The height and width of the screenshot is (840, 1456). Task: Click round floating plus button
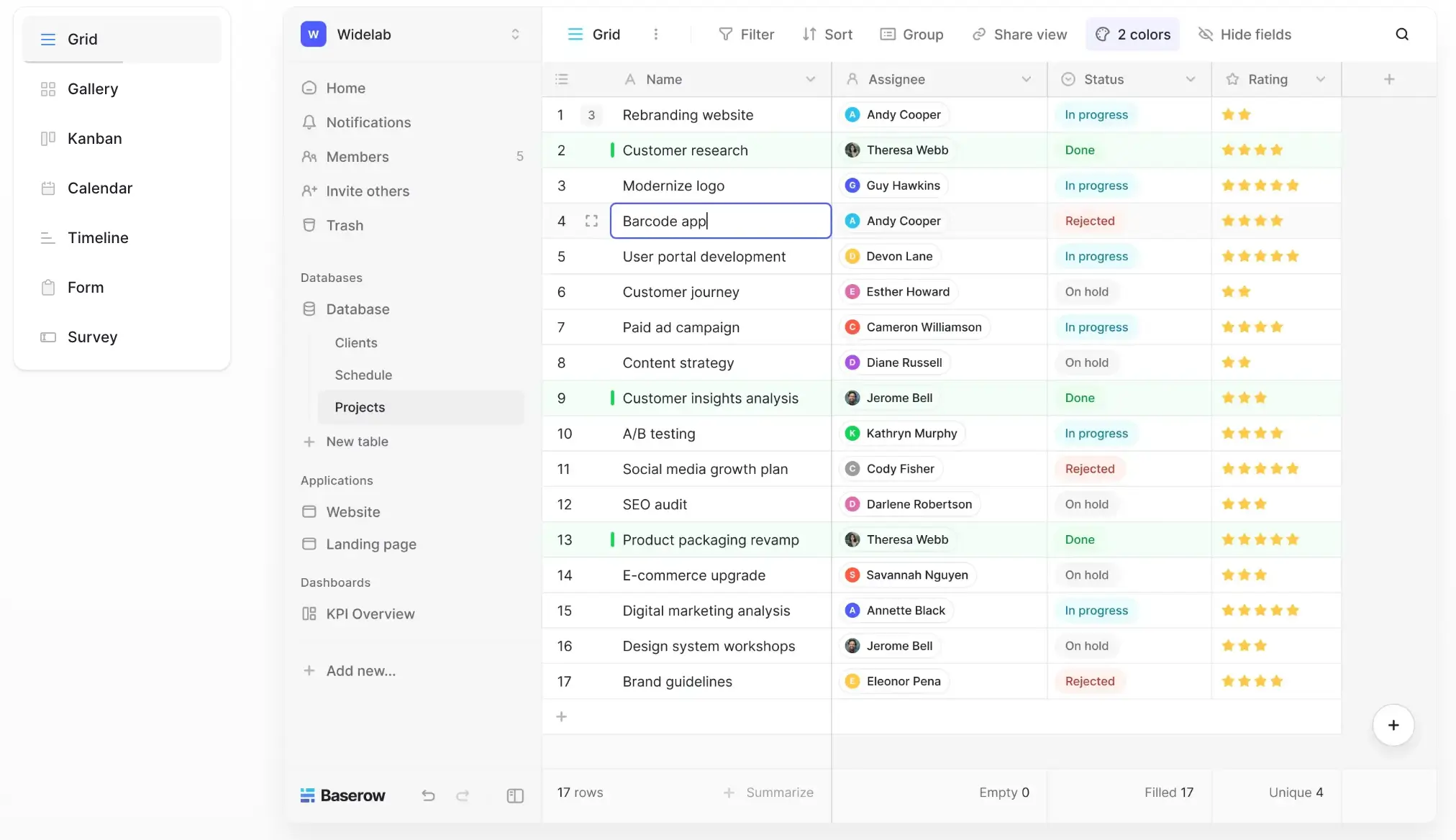pos(1393,725)
